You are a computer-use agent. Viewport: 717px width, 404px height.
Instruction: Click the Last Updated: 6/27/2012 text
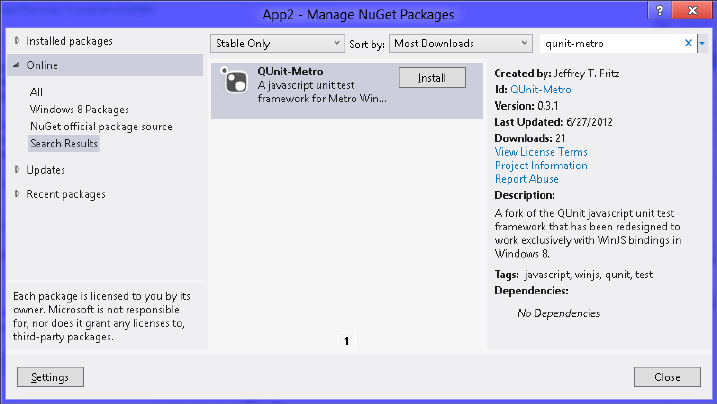pos(553,122)
